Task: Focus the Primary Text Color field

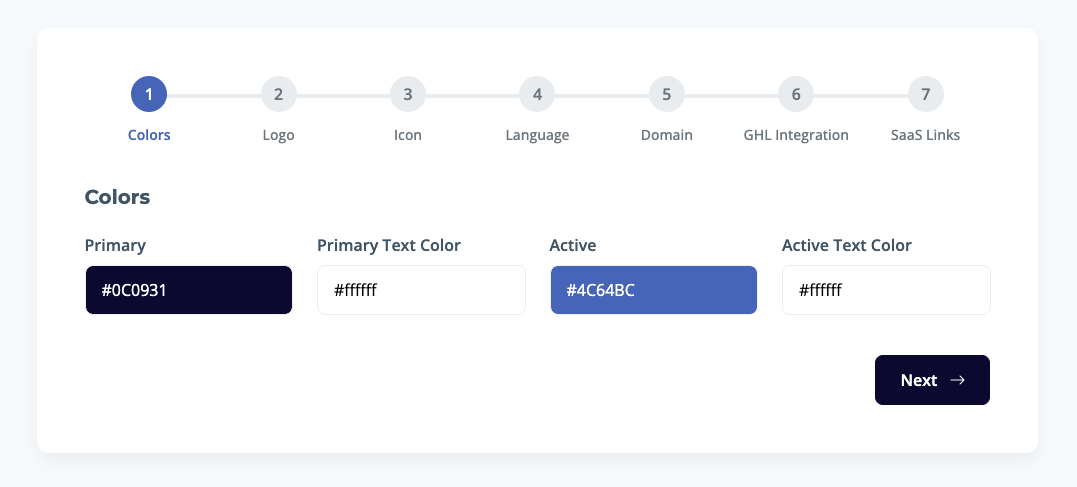Action: point(421,290)
